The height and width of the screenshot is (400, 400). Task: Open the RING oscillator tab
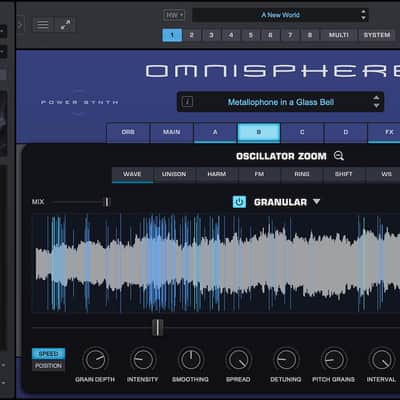[x=302, y=175]
